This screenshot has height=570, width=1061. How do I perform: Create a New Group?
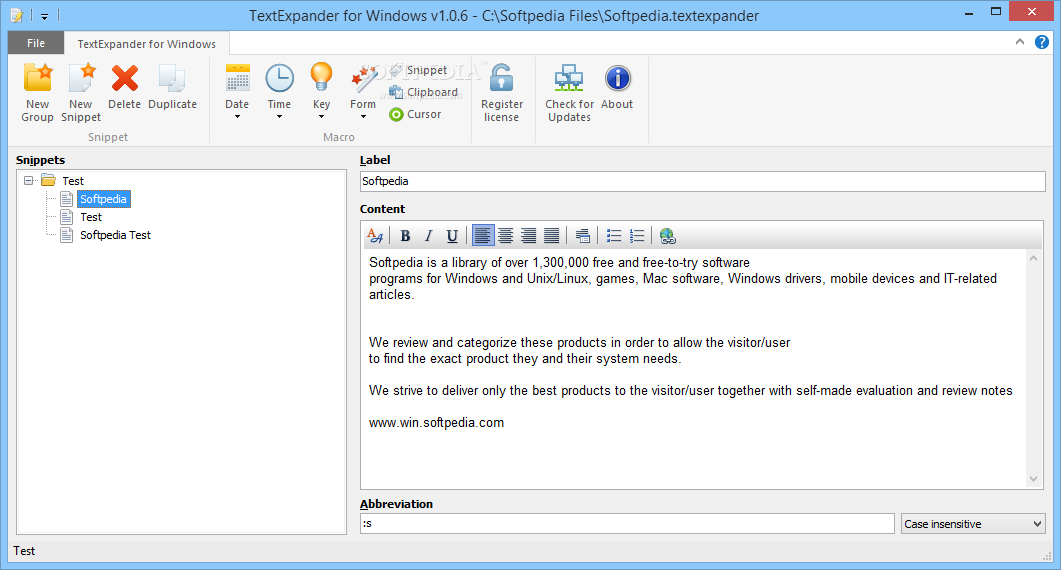coord(38,93)
